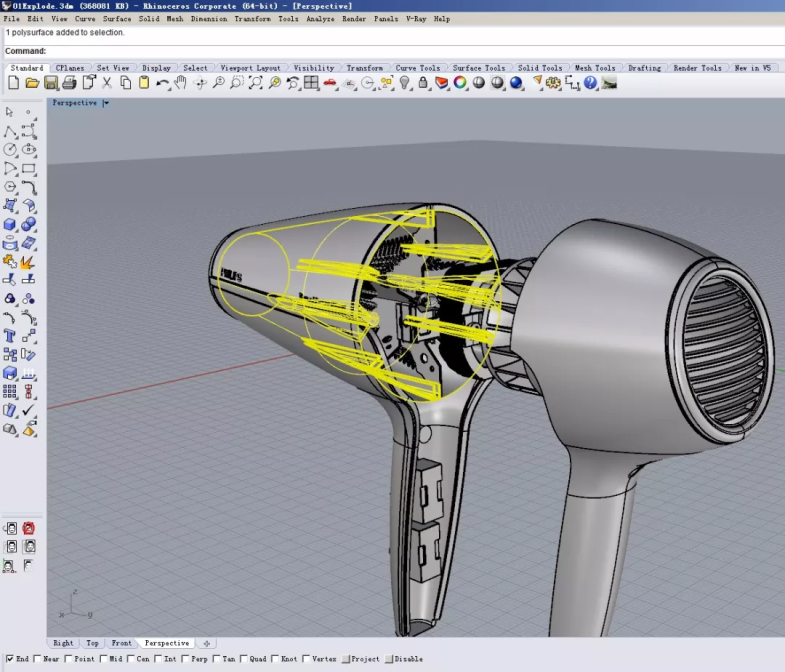Click the Explode tool icon
The image size is (785, 672).
pyautogui.click(x=28, y=262)
